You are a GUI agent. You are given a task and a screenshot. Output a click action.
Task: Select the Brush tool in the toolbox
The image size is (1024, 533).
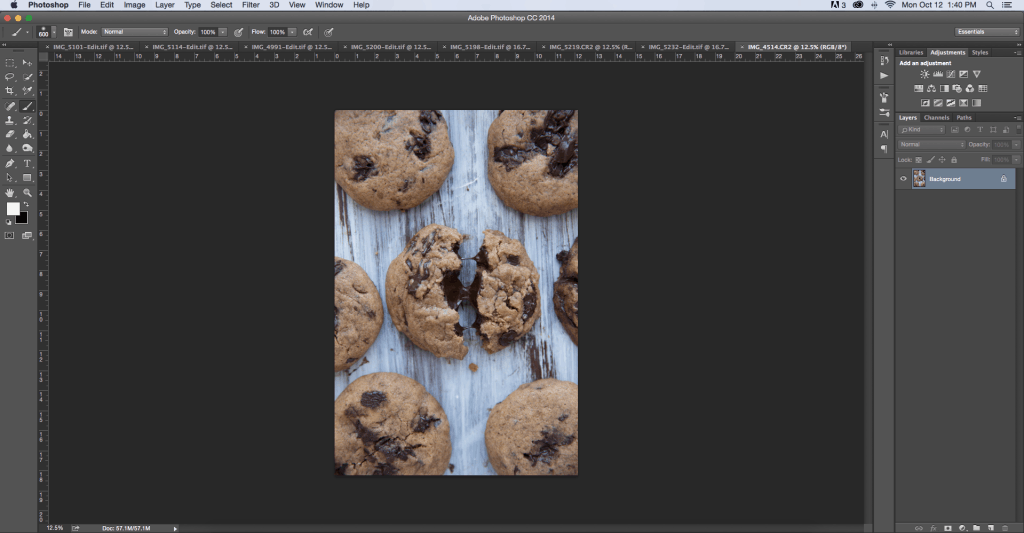click(27, 106)
